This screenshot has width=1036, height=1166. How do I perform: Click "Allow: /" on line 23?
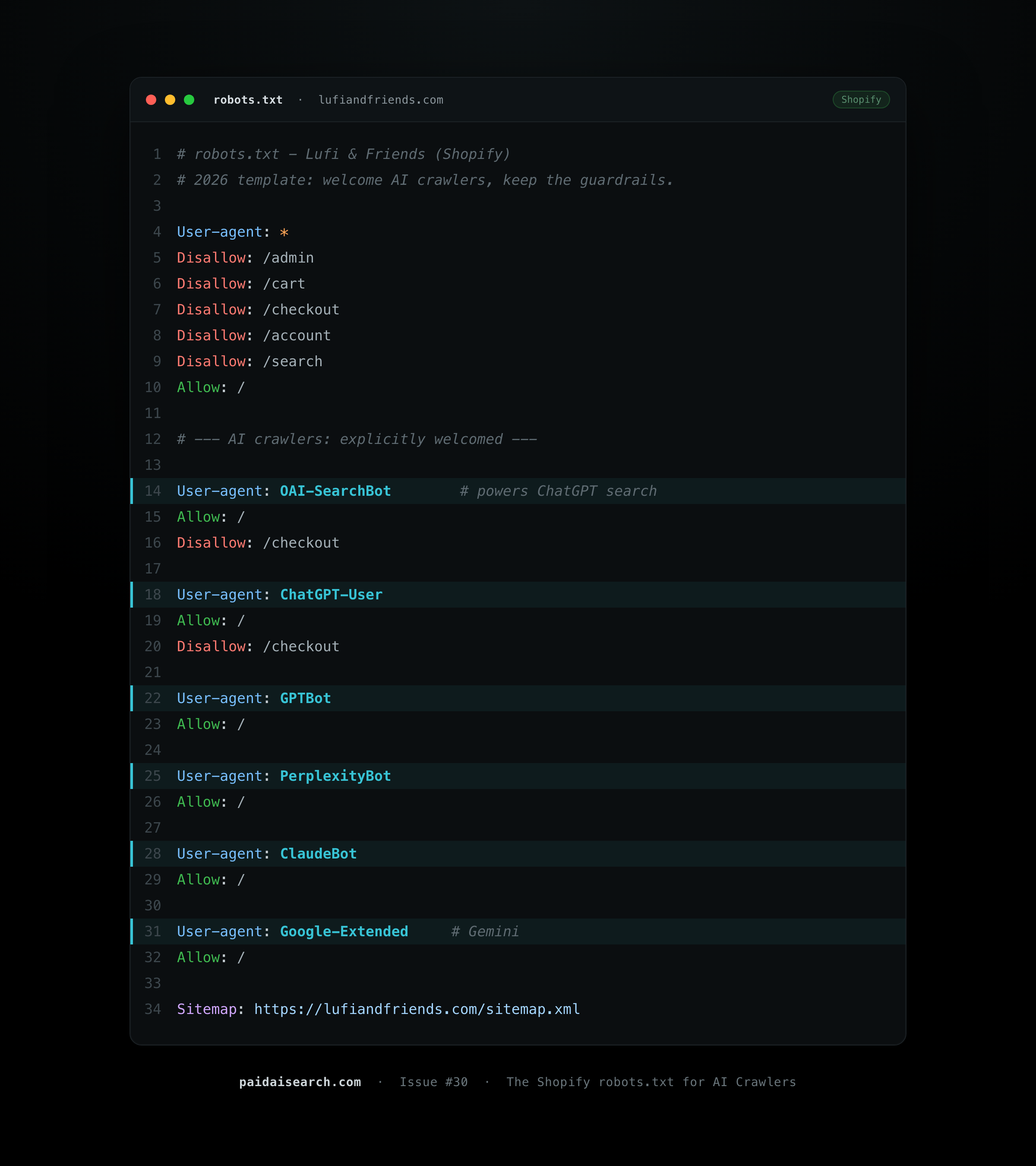(211, 725)
